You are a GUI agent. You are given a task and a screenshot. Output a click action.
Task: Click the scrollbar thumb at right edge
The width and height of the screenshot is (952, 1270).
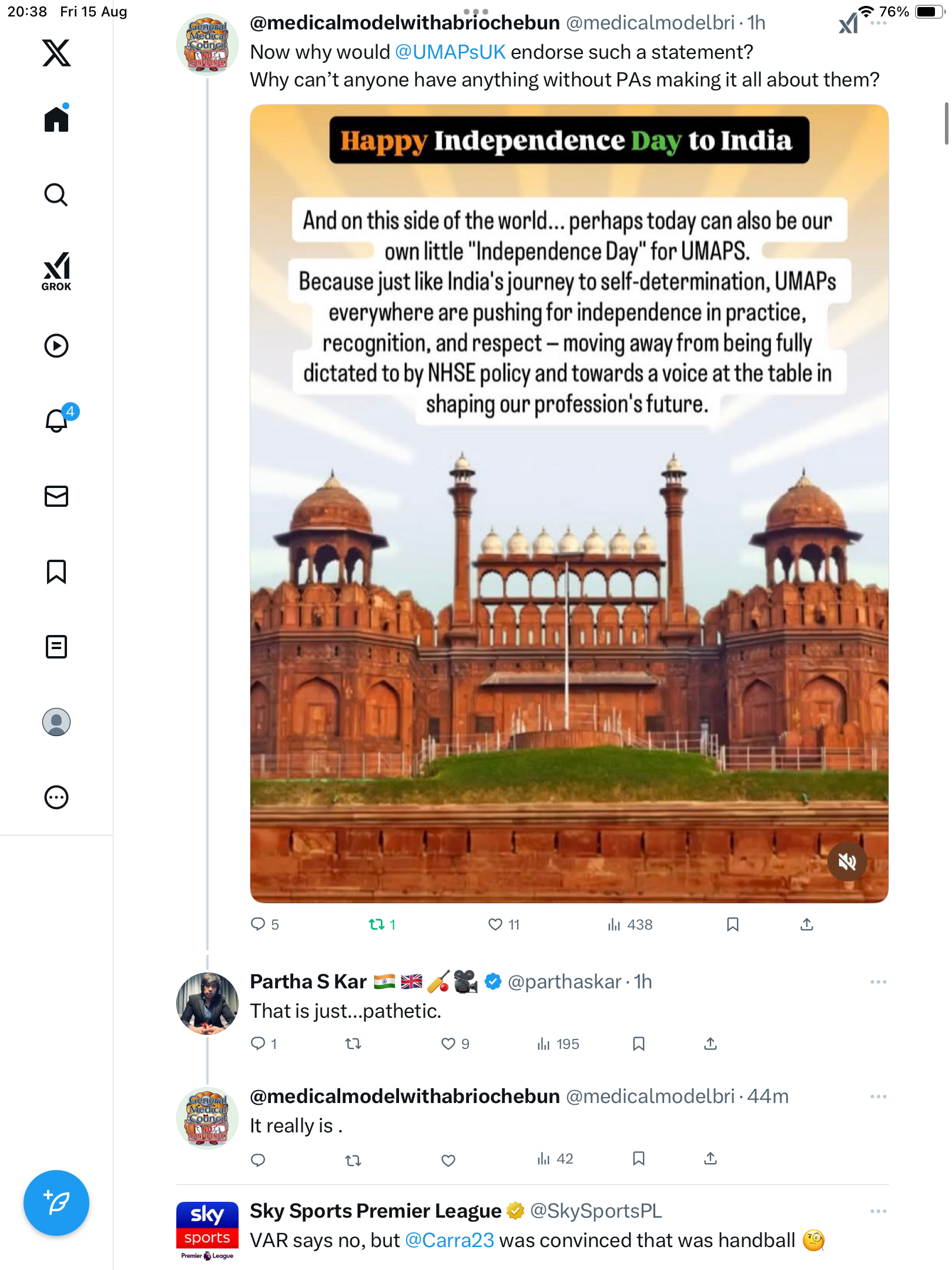coord(946,123)
